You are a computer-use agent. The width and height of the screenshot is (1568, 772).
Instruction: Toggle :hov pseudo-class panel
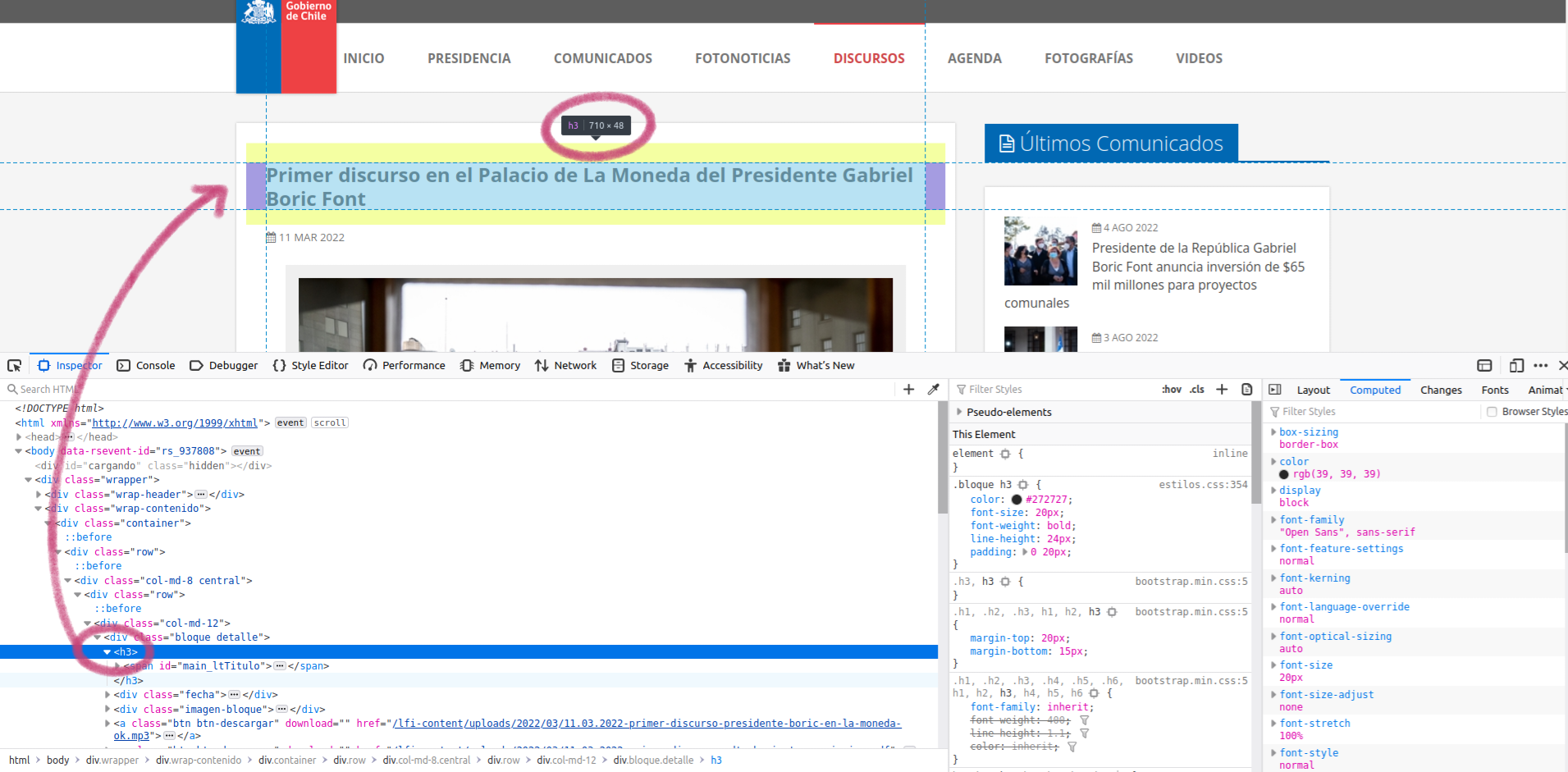pos(1172,389)
